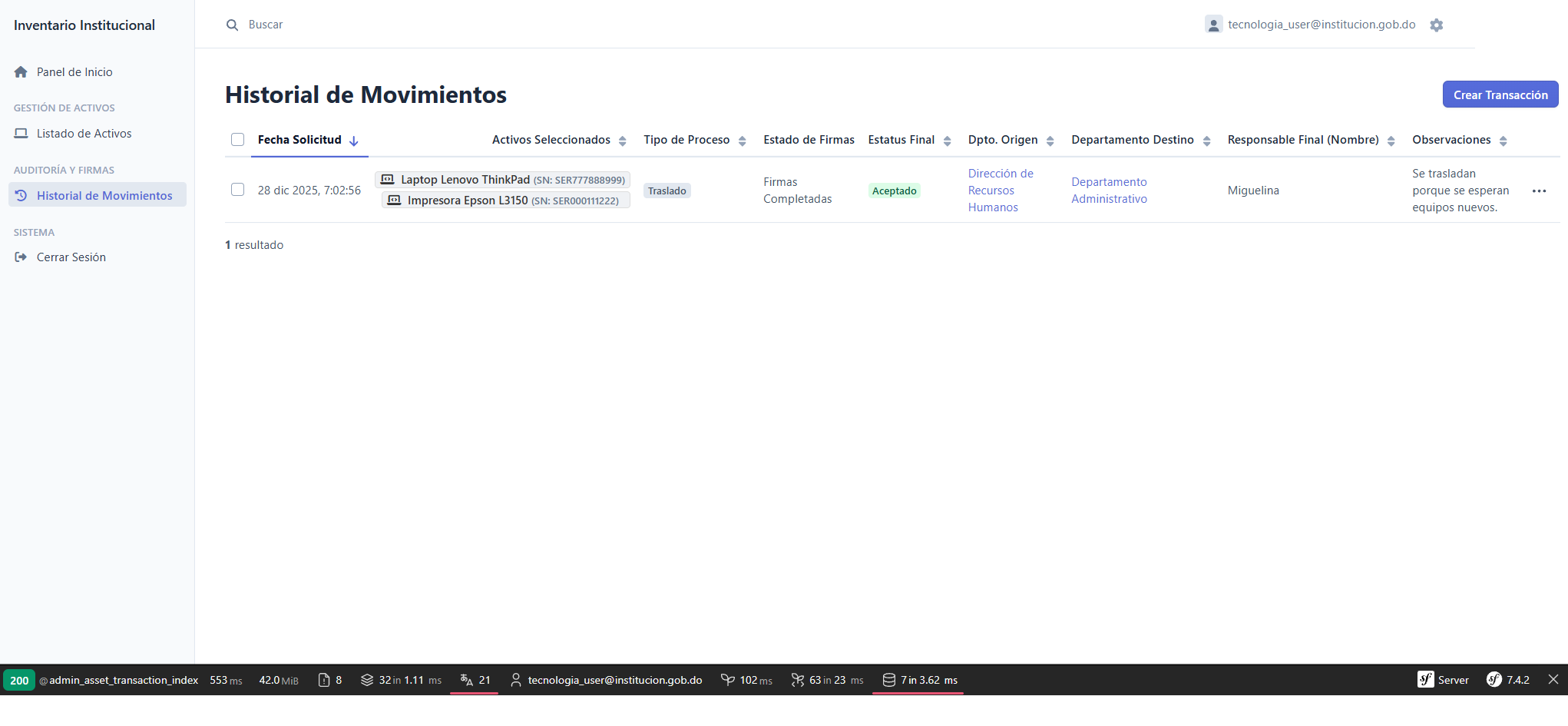1568x726 pixels.
Task: Open row actions three-dot menu
Action: click(x=1540, y=191)
